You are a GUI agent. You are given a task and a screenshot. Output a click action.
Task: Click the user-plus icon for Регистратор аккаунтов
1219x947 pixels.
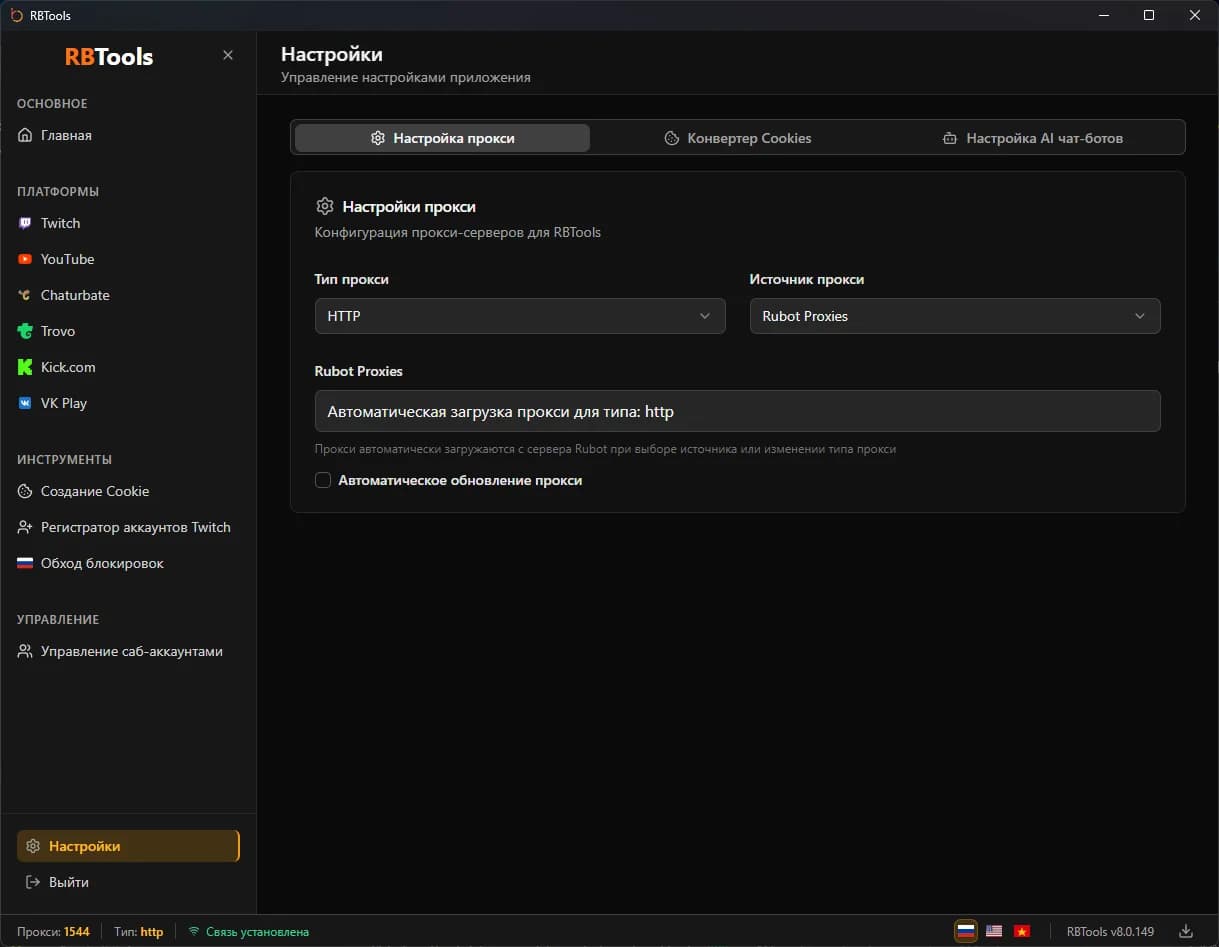(x=25, y=527)
